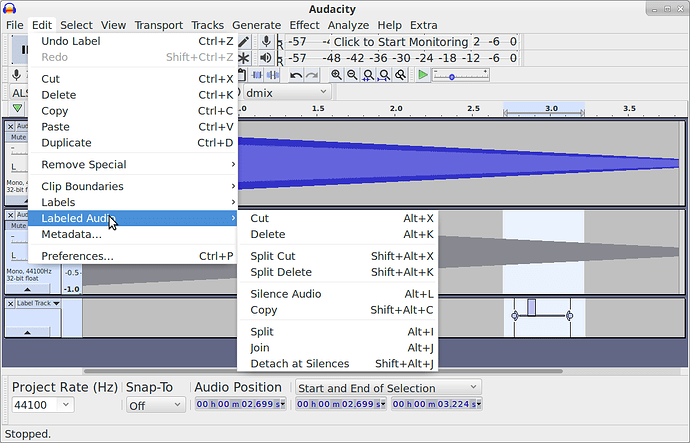This screenshot has width=690, height=443.
Task: Click the right label boundary handle
Action: click(570, 315)
